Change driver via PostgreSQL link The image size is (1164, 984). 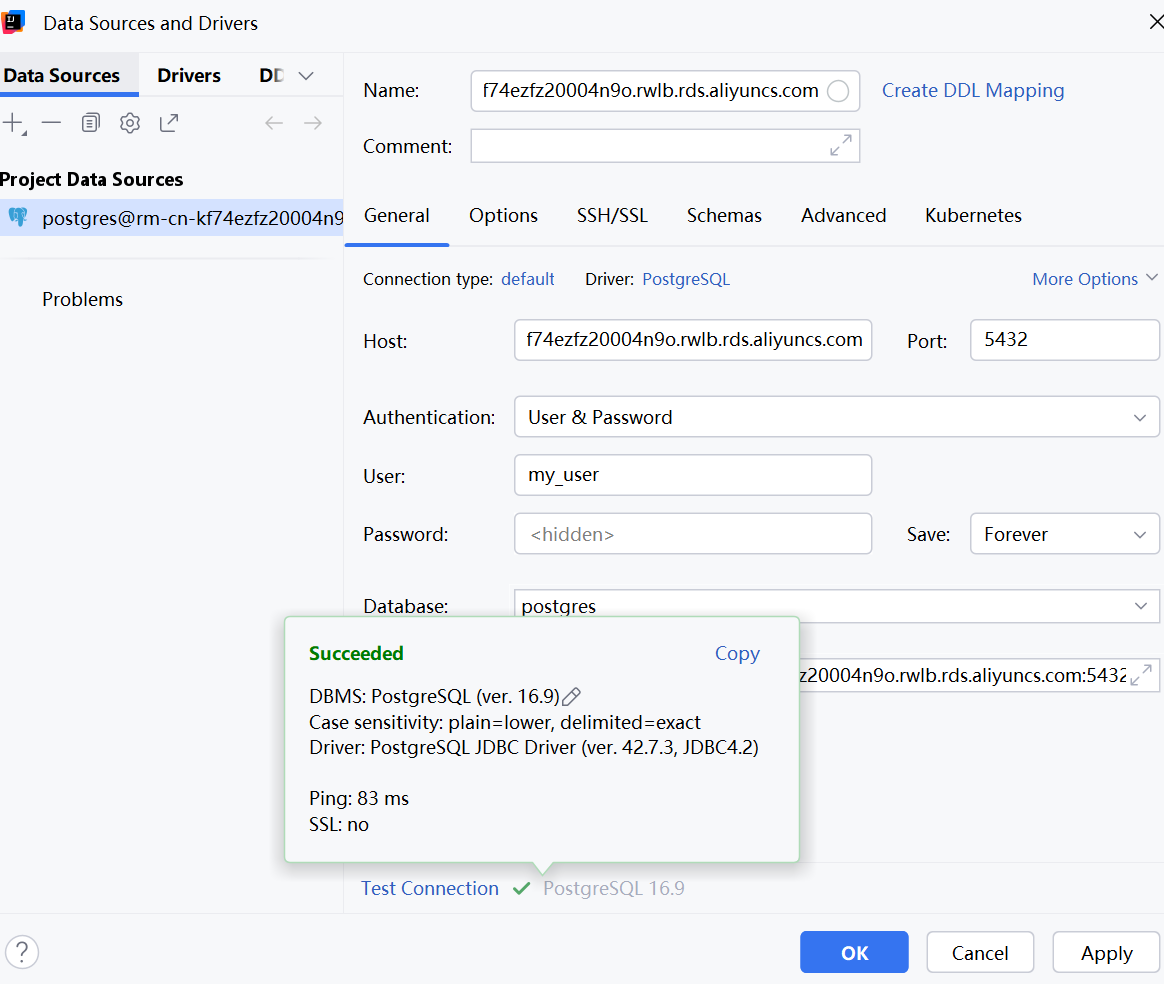686,279
